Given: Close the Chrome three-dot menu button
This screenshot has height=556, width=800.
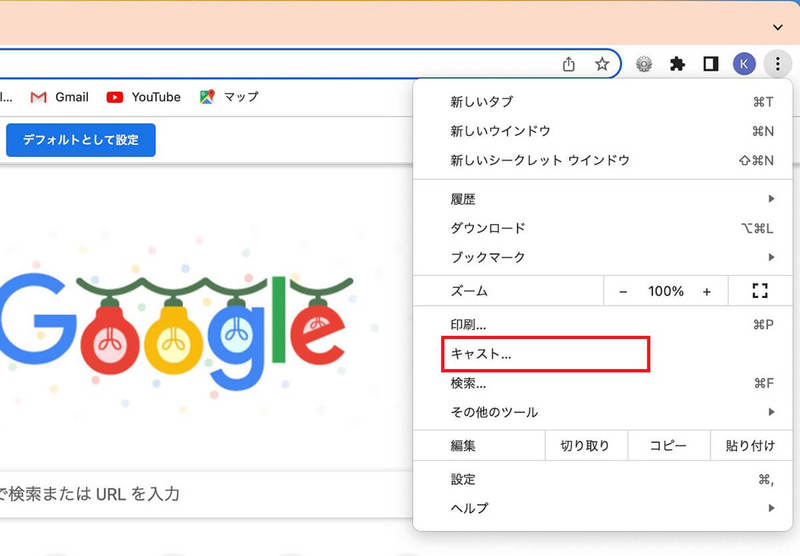Looking at the screenshot, I should (x=778, y=64).
